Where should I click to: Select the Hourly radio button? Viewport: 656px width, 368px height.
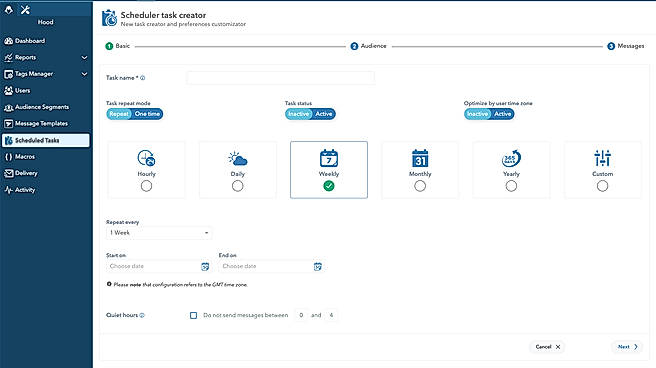click(x=146, y=186)
